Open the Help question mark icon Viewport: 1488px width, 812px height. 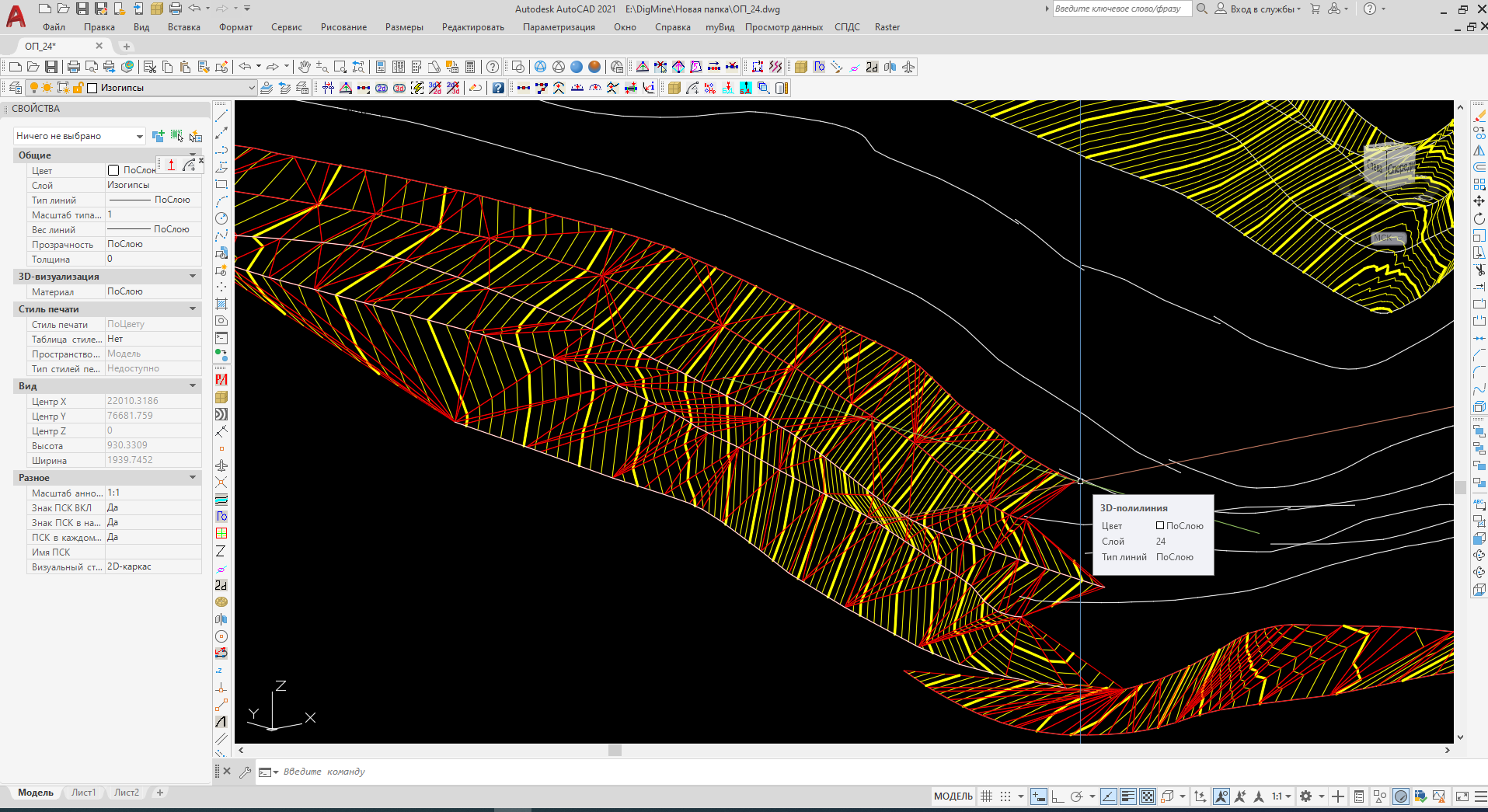tap(492, 67)
